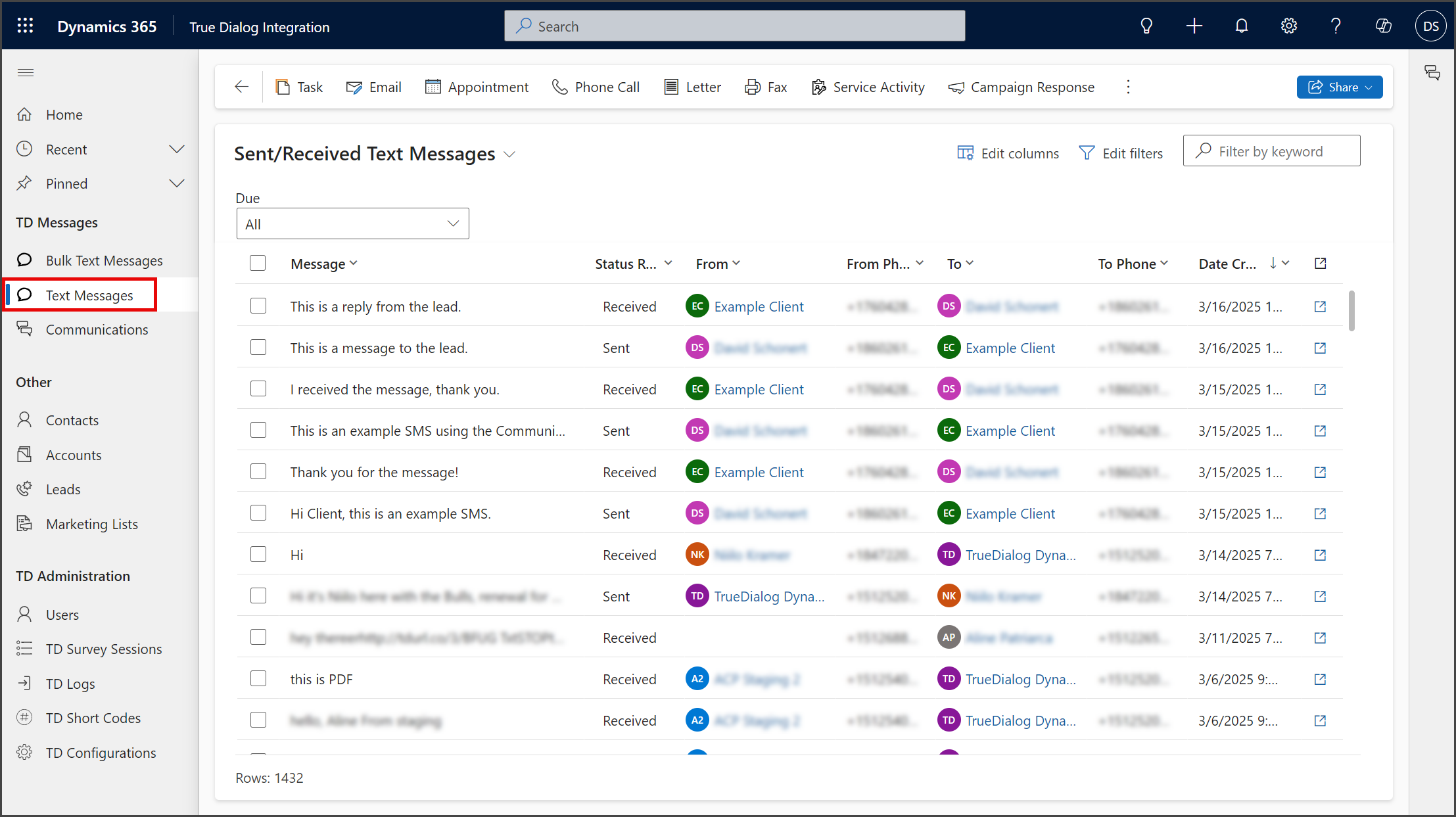Click the Share button
Viewport: 1456px width, 817px height.
click(1340, 87)
